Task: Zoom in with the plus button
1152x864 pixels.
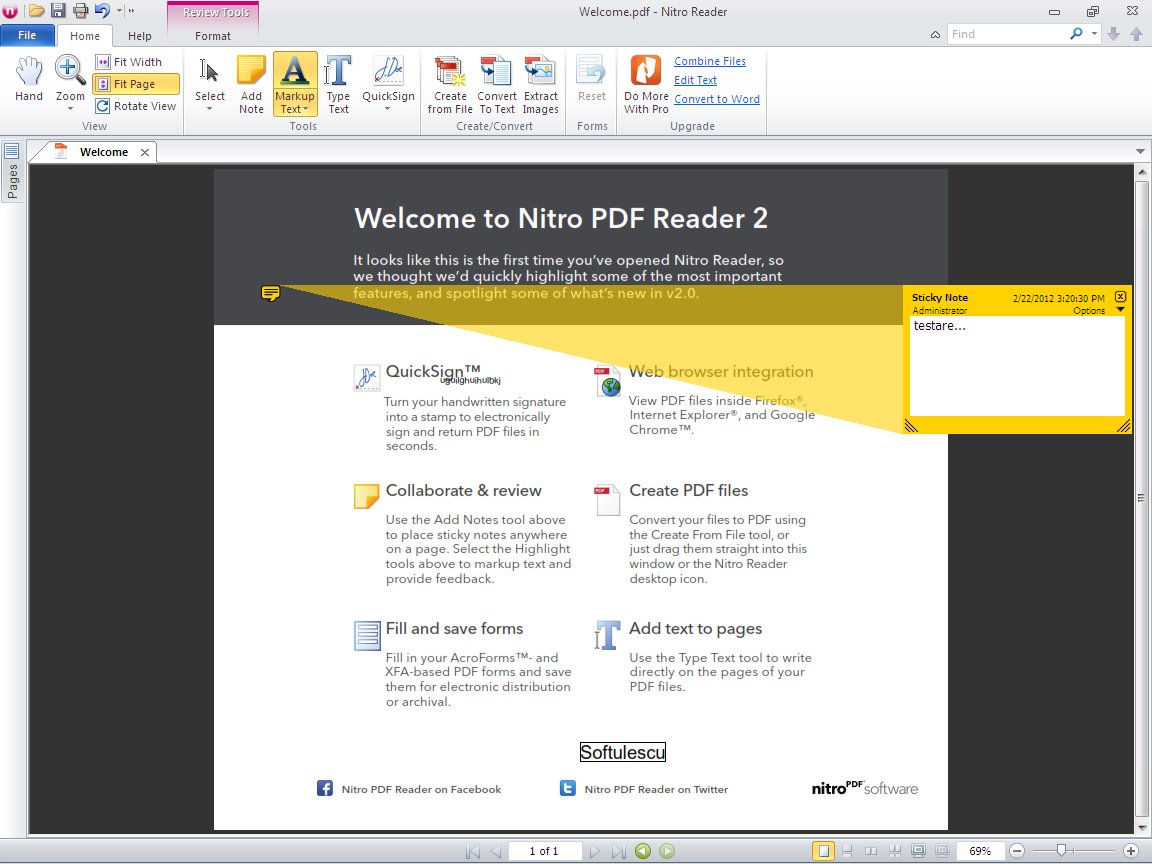Action: [1131, 851]
